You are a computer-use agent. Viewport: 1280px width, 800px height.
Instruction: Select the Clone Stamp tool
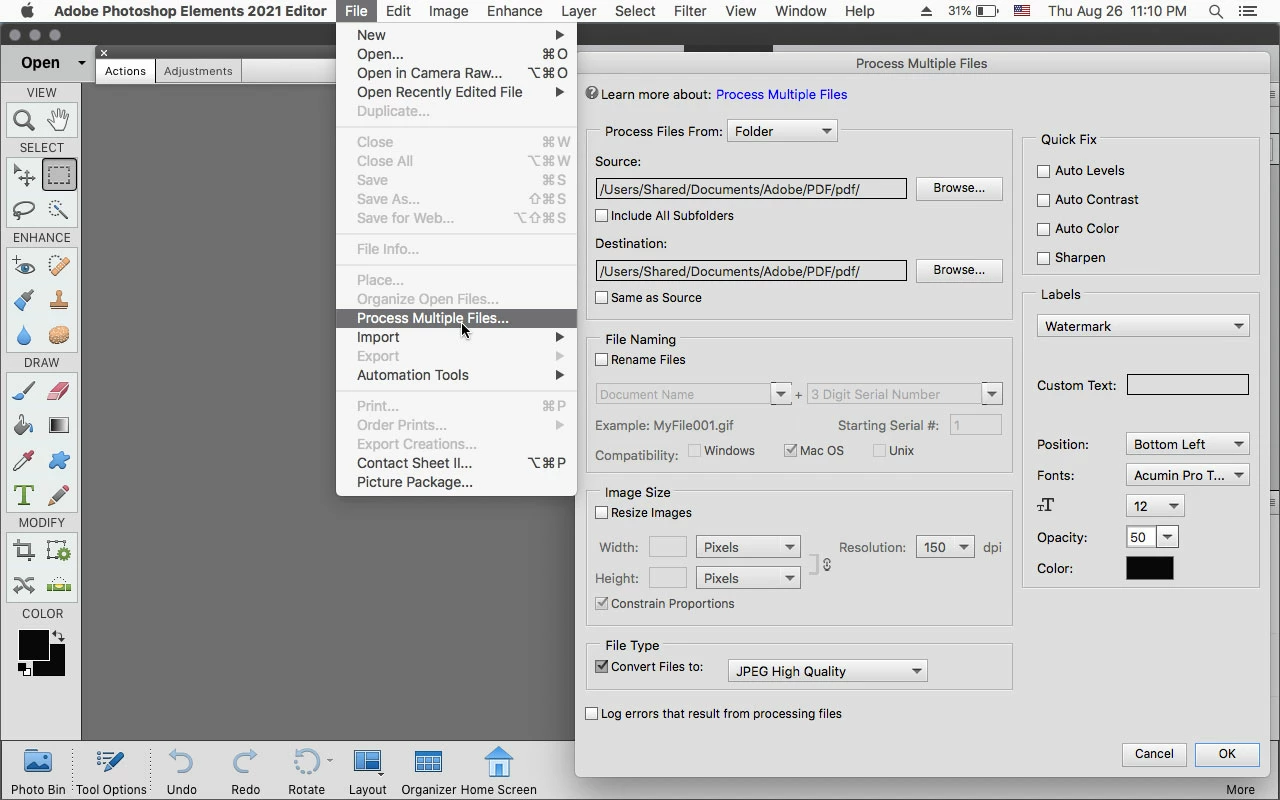59,300
